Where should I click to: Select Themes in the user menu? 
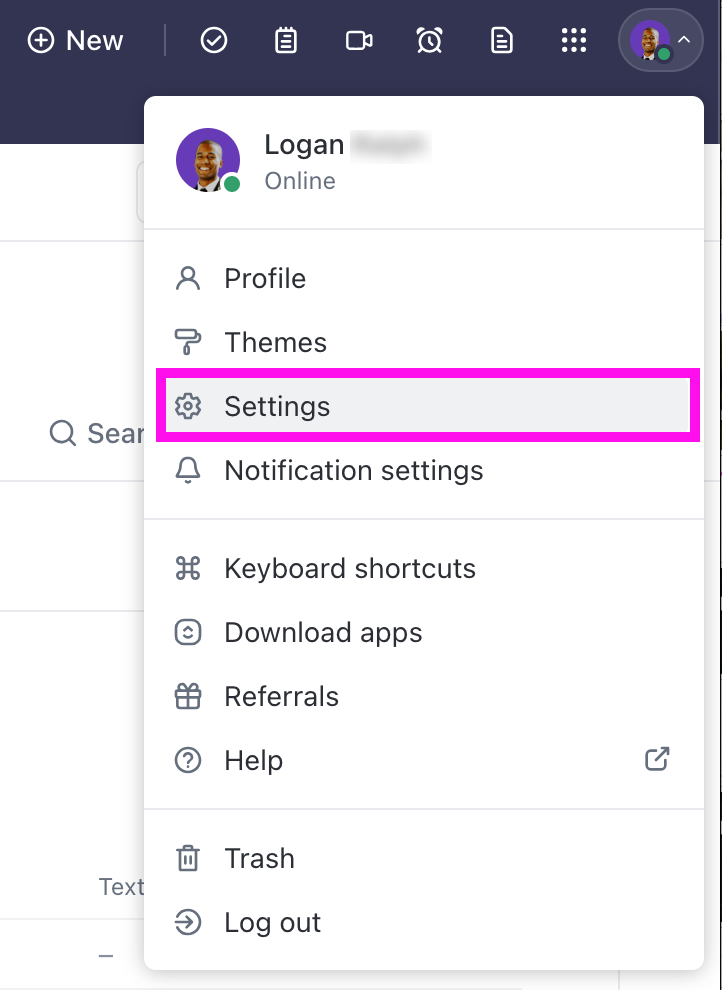coord(275,342)
